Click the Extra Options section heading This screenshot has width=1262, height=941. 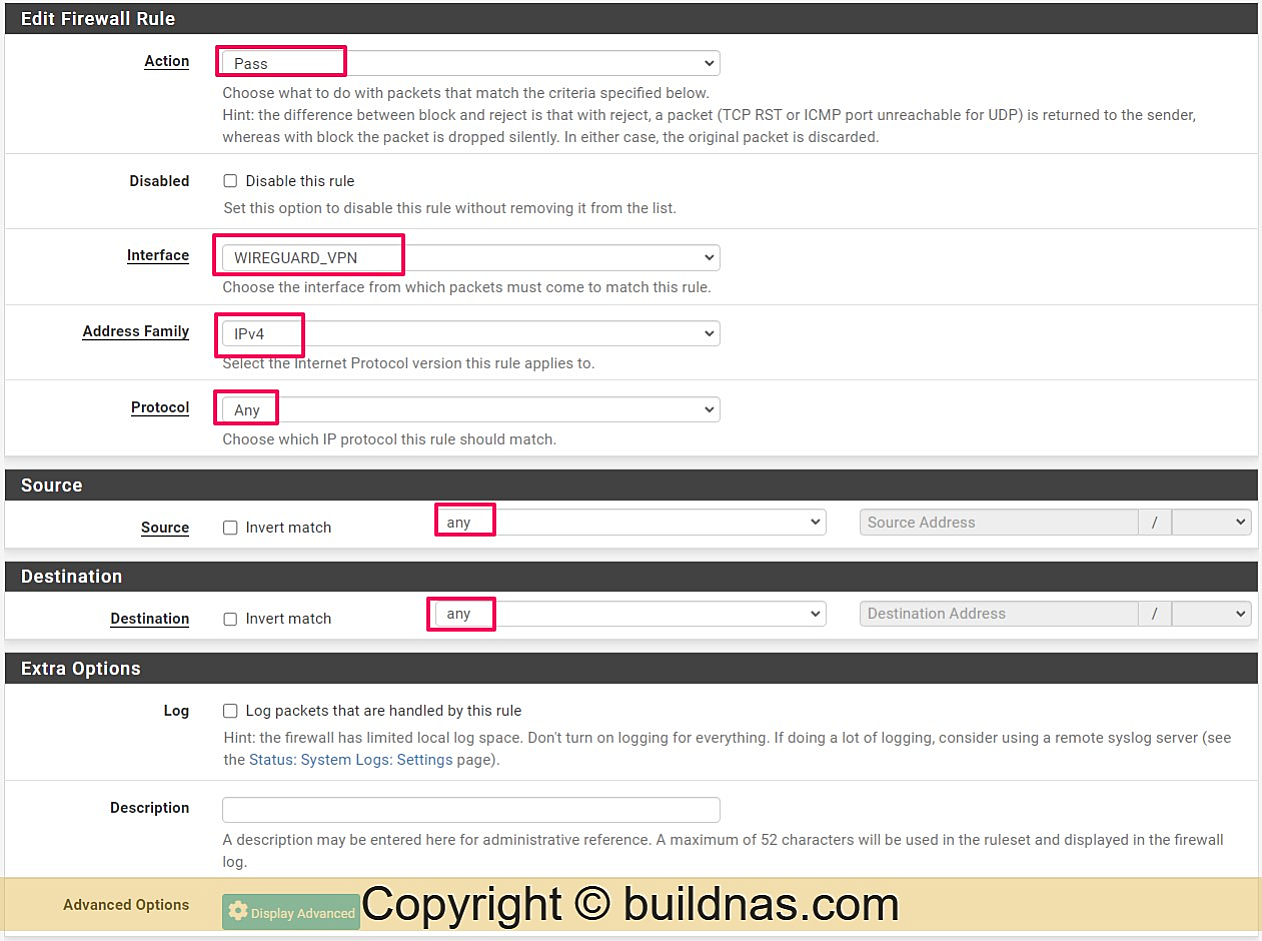81,668
